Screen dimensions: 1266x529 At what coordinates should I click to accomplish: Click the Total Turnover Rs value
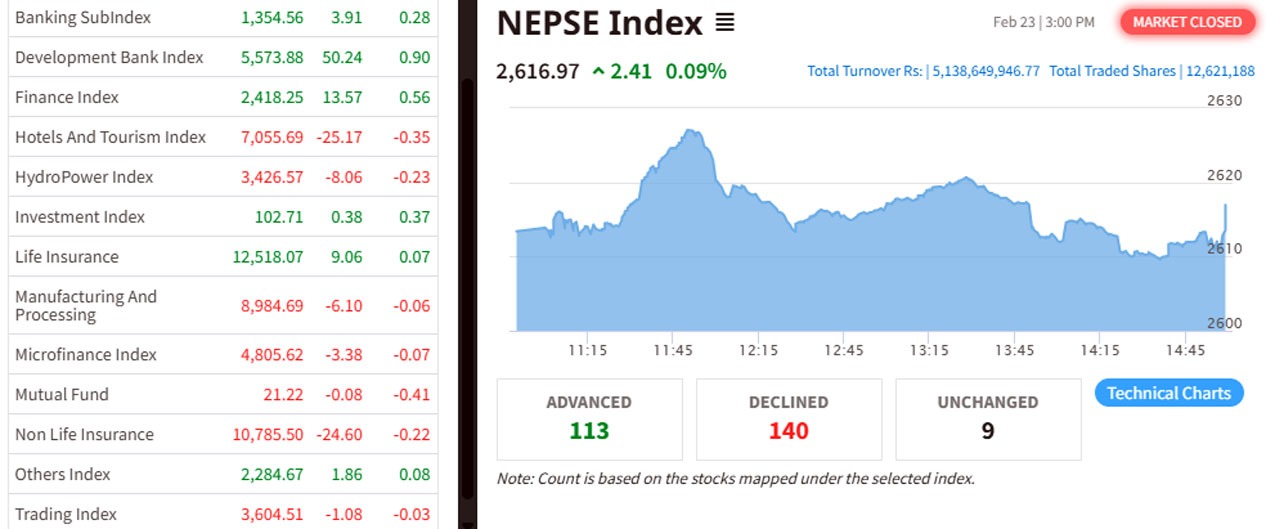[x=986, y=71]
